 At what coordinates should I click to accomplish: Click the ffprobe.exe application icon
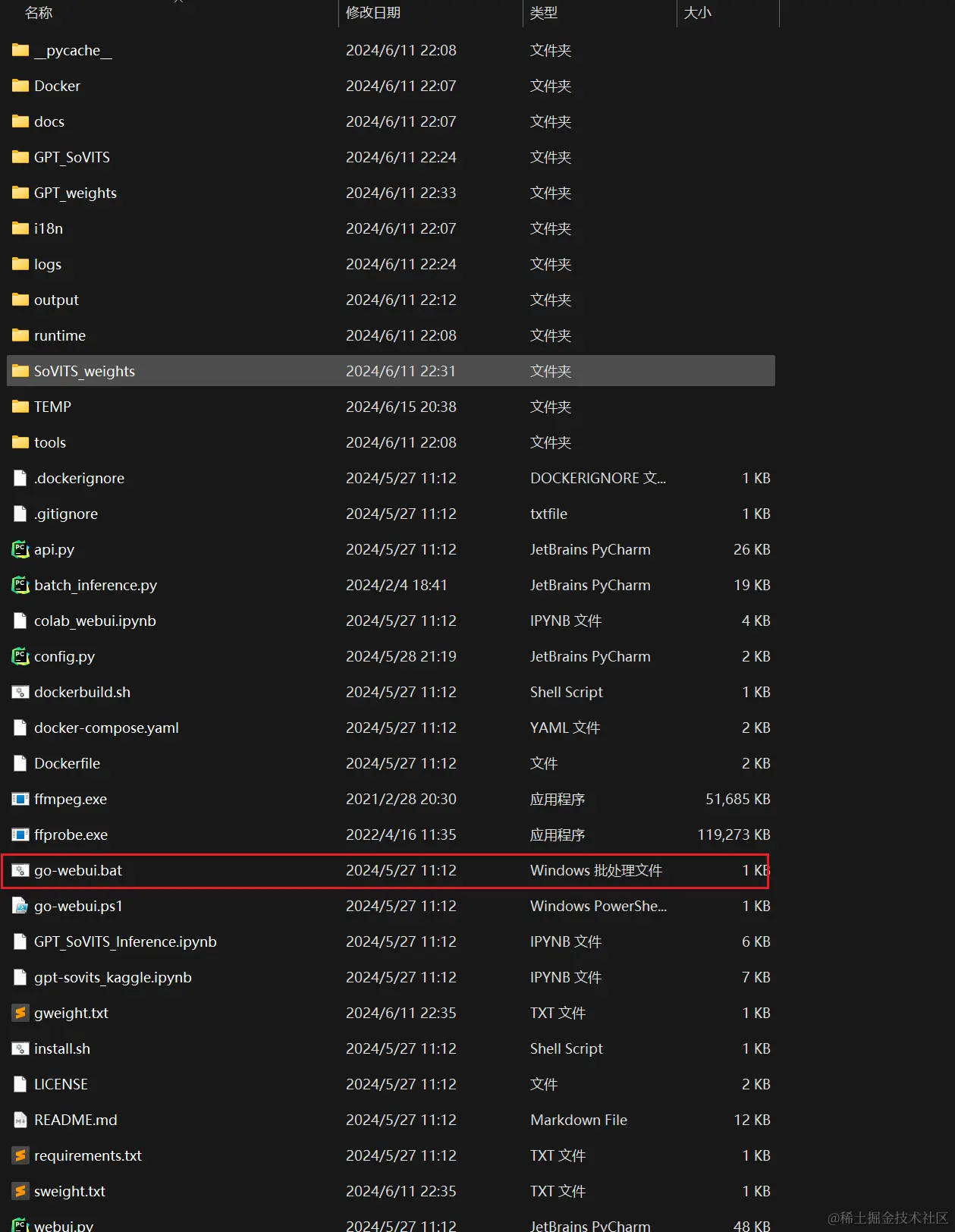pyautogui.click(x=20, y=834)
